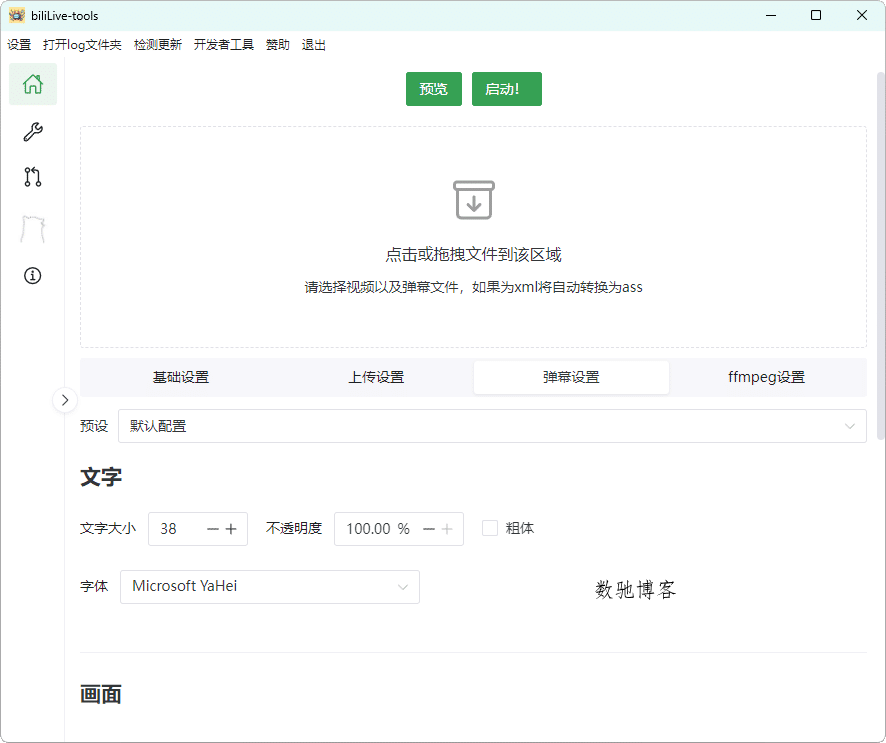Expand the sidebar with the chevron arrow

tap(65, 400)
